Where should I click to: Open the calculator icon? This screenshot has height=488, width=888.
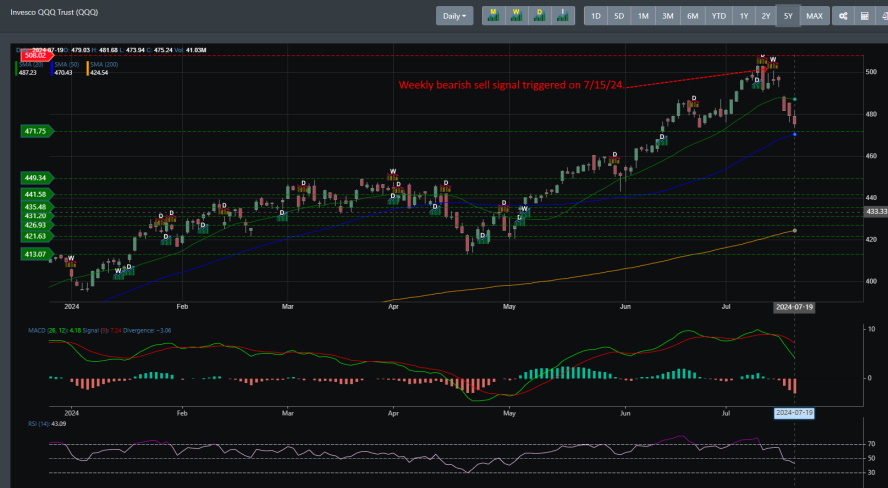click(865, 16)
